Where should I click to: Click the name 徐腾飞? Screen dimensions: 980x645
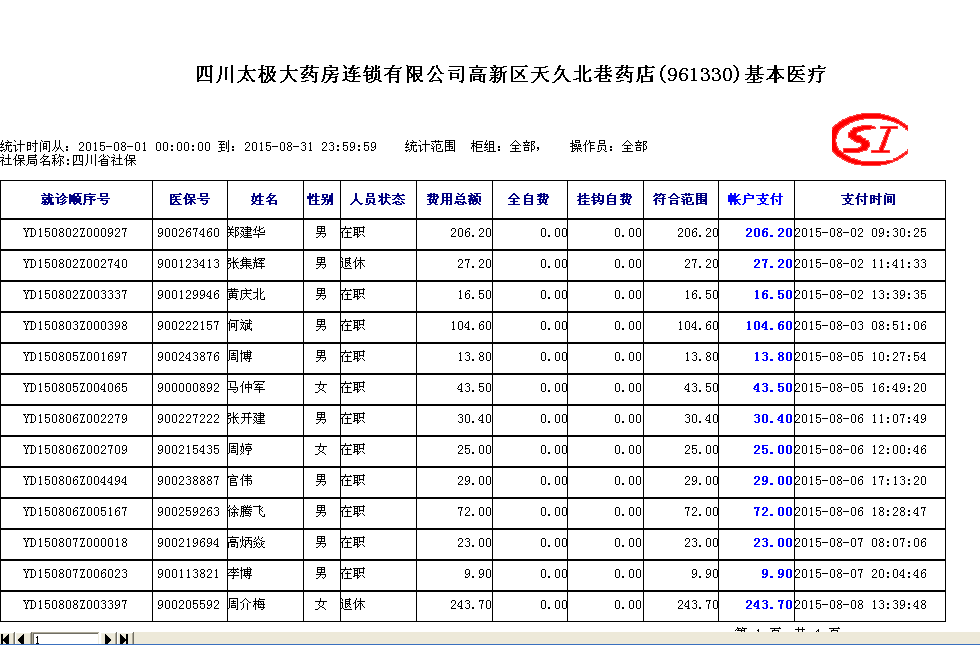(x=247, y=512)
